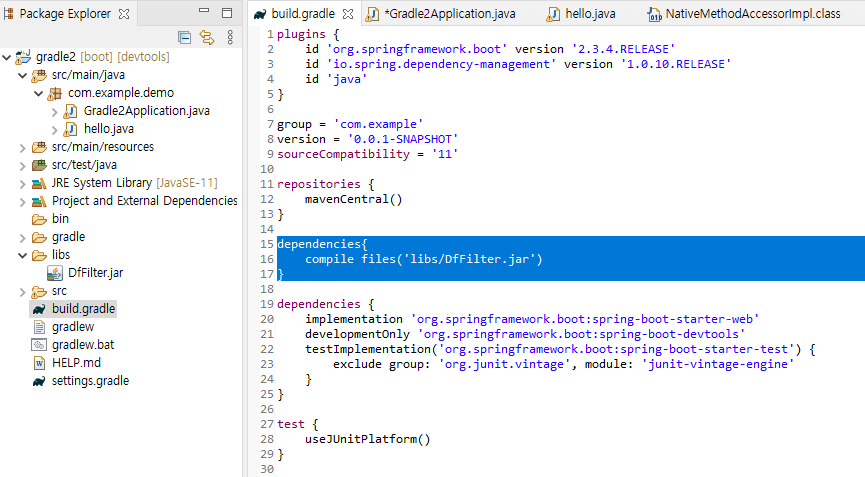Image resolution: width=865 pixels, height=477 pixels.
Task: Expand Gradle2Application.java in tree
Action: point(54,112)
